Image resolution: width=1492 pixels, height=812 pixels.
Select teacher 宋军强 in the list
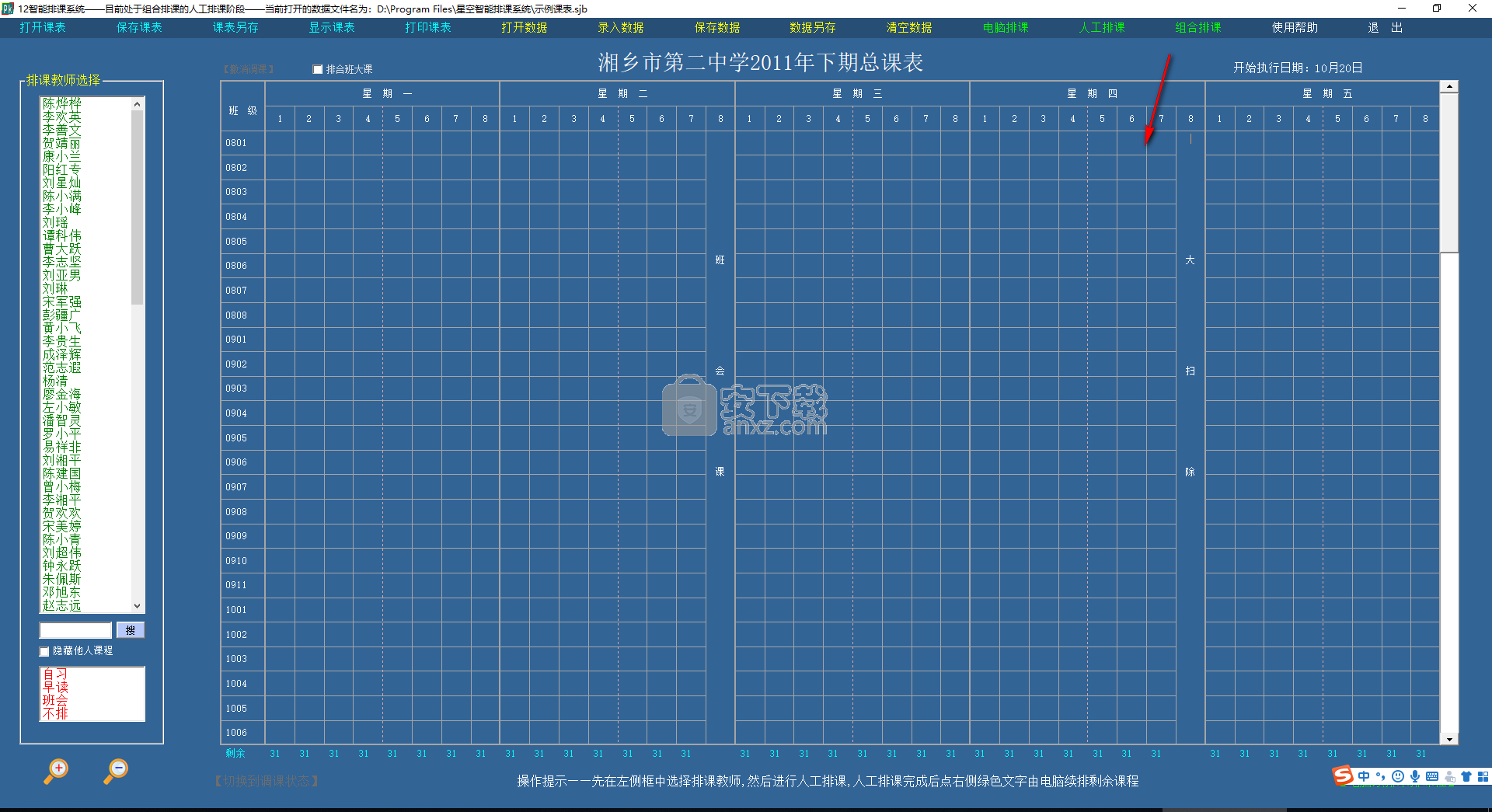pyautogui.click(x=61, y=301)
